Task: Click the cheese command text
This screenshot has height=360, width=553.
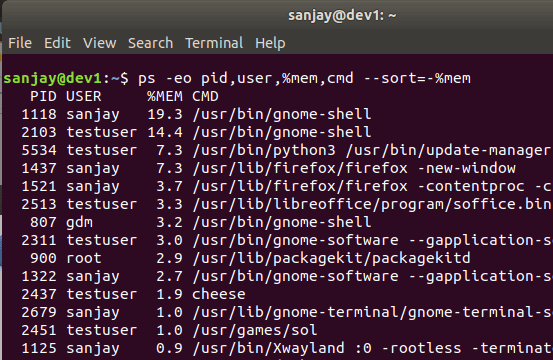Action: pos(219,294)
